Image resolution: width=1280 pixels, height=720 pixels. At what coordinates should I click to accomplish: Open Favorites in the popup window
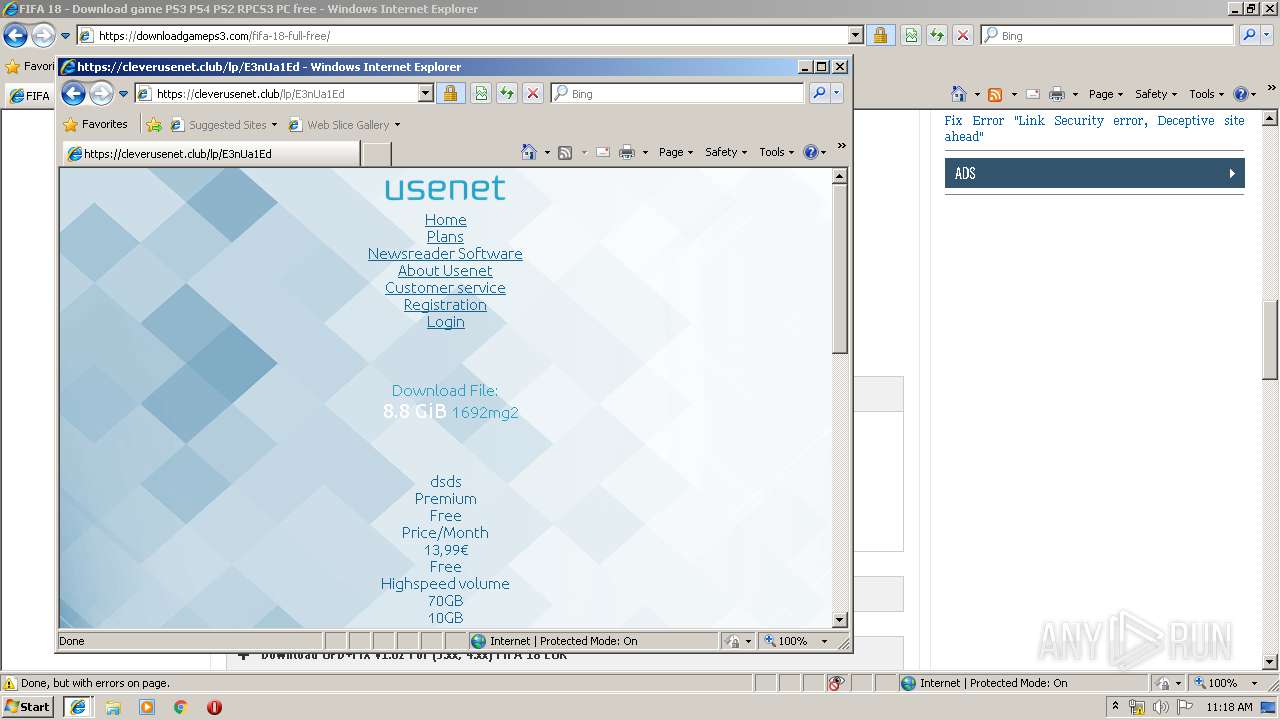pos(96,124)
